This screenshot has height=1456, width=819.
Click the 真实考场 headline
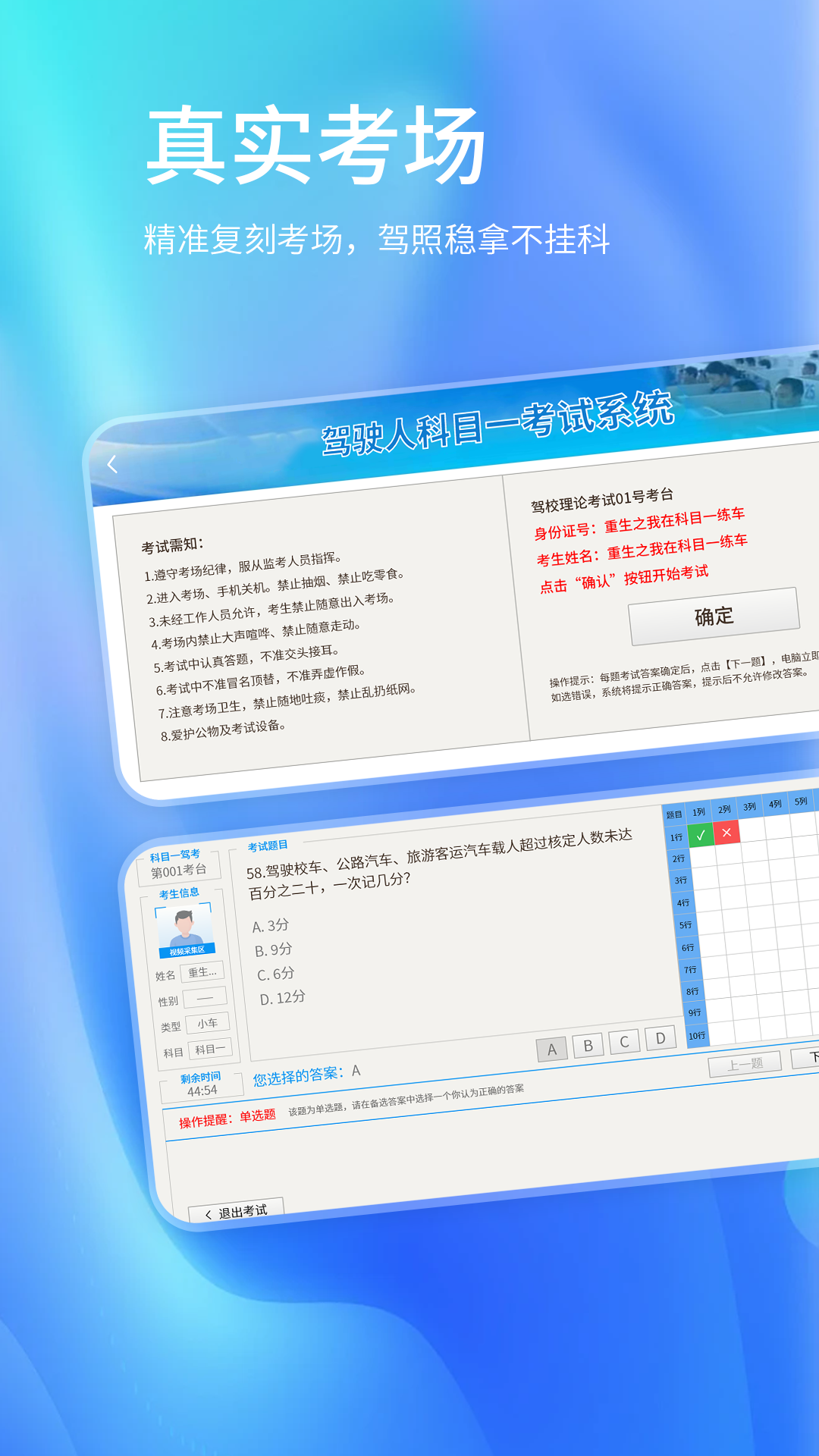[316, 146]
